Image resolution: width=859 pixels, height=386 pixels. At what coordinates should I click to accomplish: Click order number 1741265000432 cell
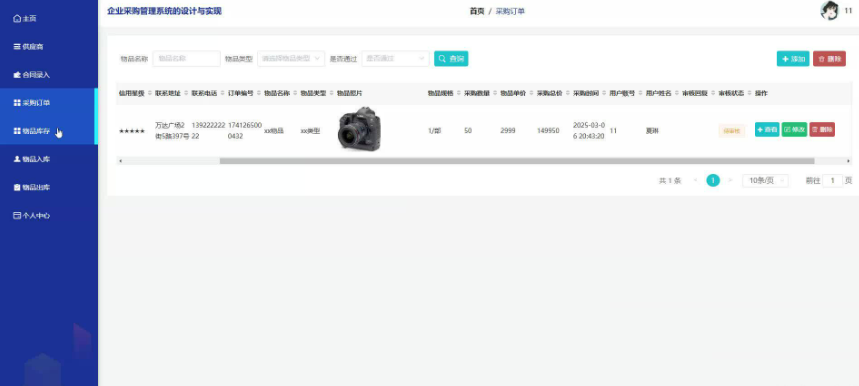(x=244, y=130)
